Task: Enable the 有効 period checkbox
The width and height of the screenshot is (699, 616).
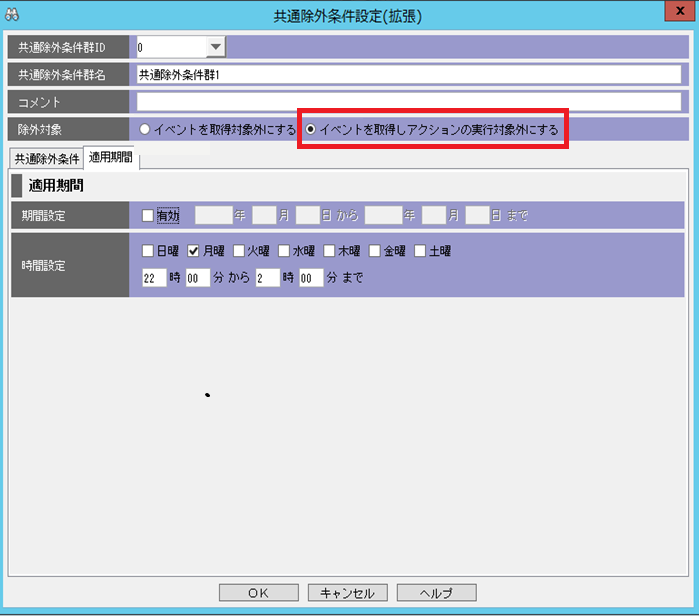Action: pyautogui.click(x=149, y=215)
